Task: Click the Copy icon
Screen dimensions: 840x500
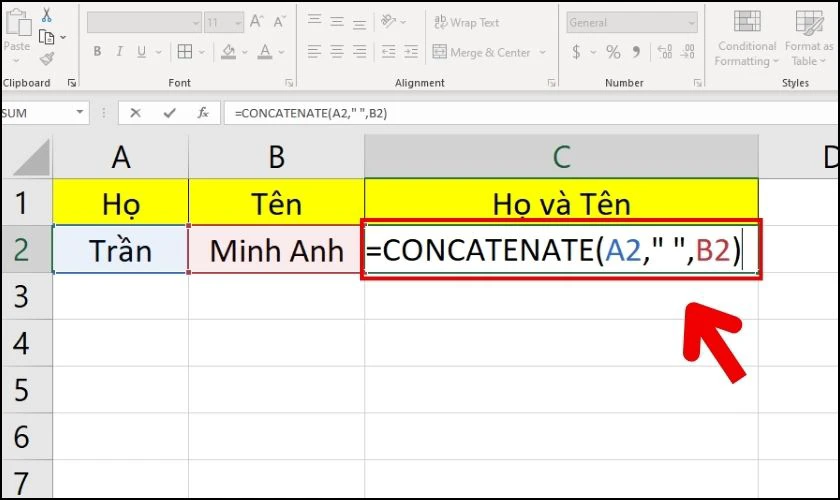Action: [x=47, y=37]
